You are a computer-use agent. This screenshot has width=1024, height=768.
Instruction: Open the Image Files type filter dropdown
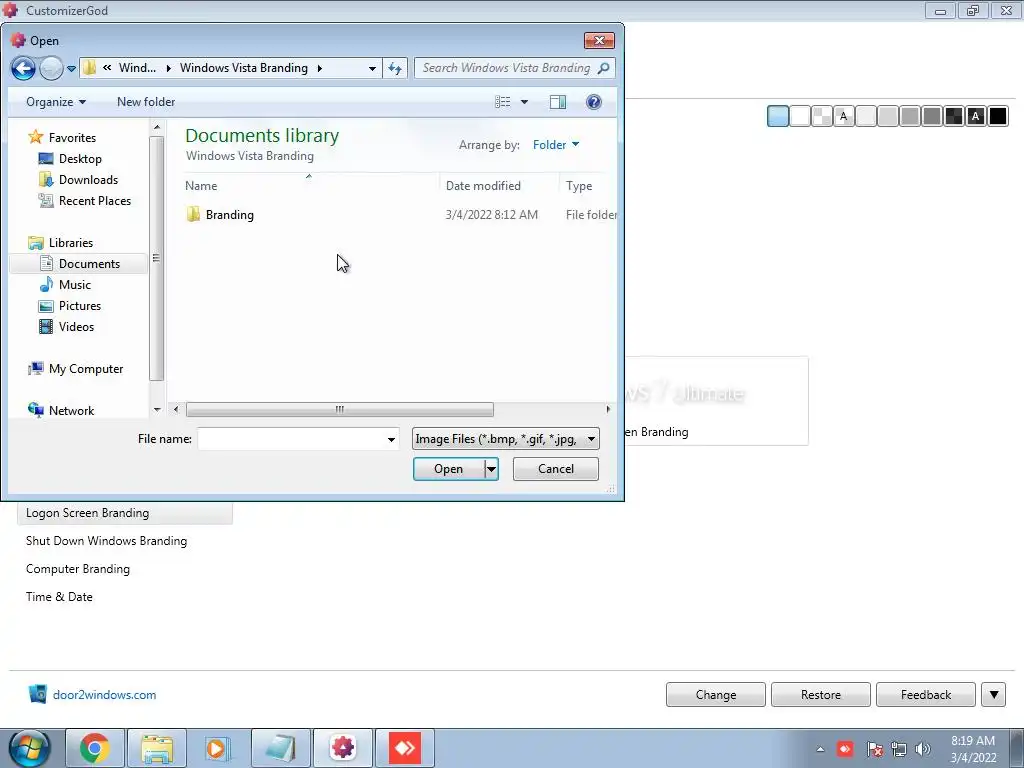pos(505,439)
